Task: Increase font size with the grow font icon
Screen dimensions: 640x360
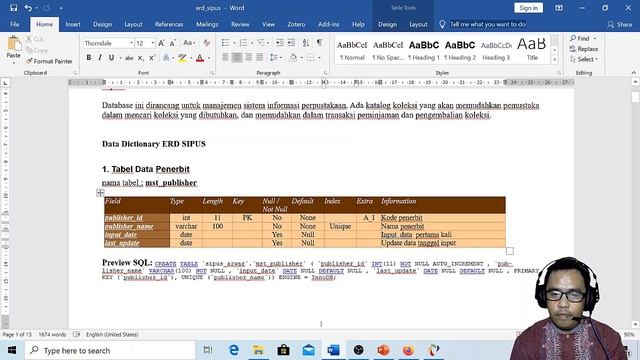Action: pos(161,43)
